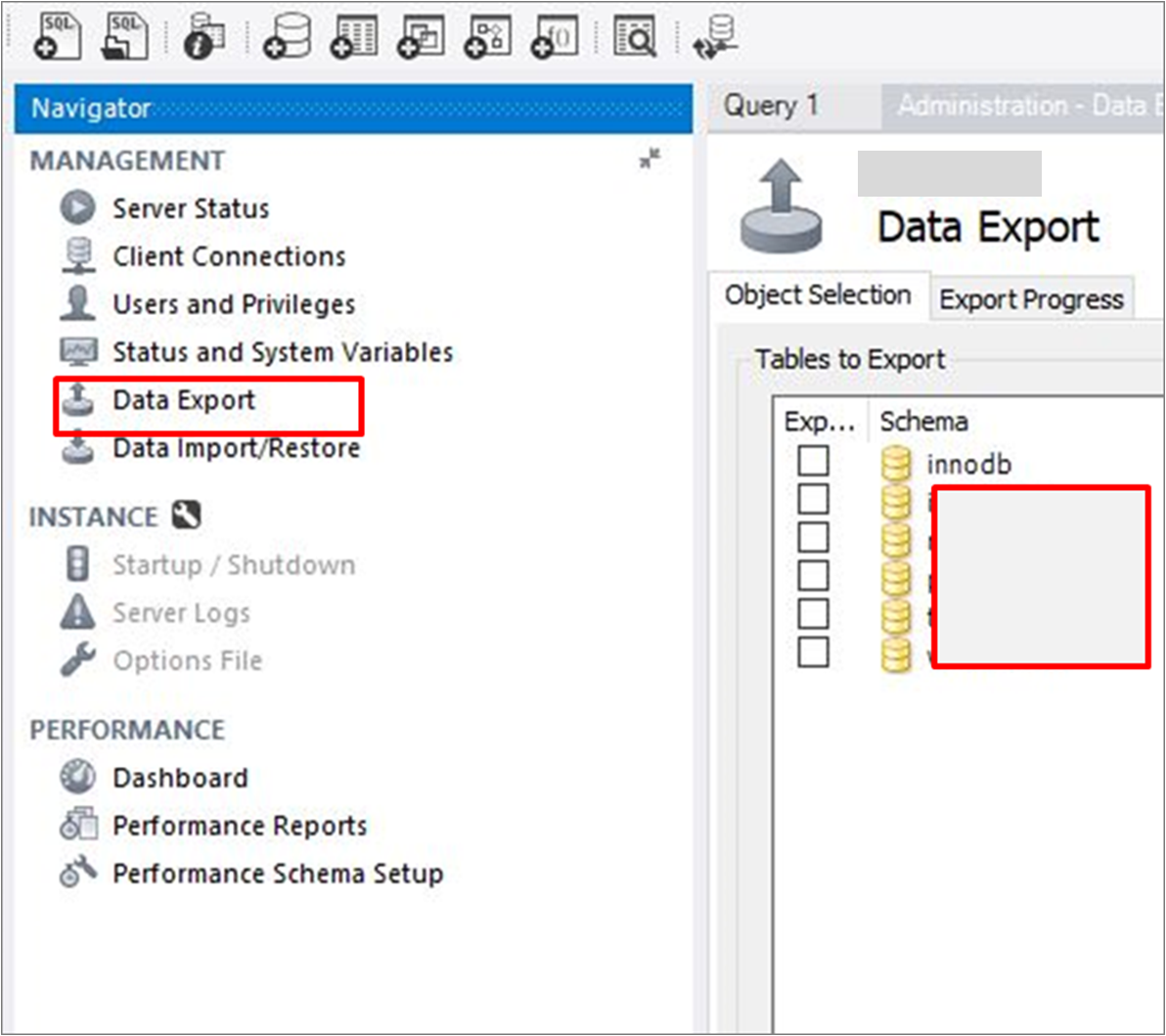Open Options File under Instance
The width and height of the screenshot is (1166, 1036).
coord(188,660)
